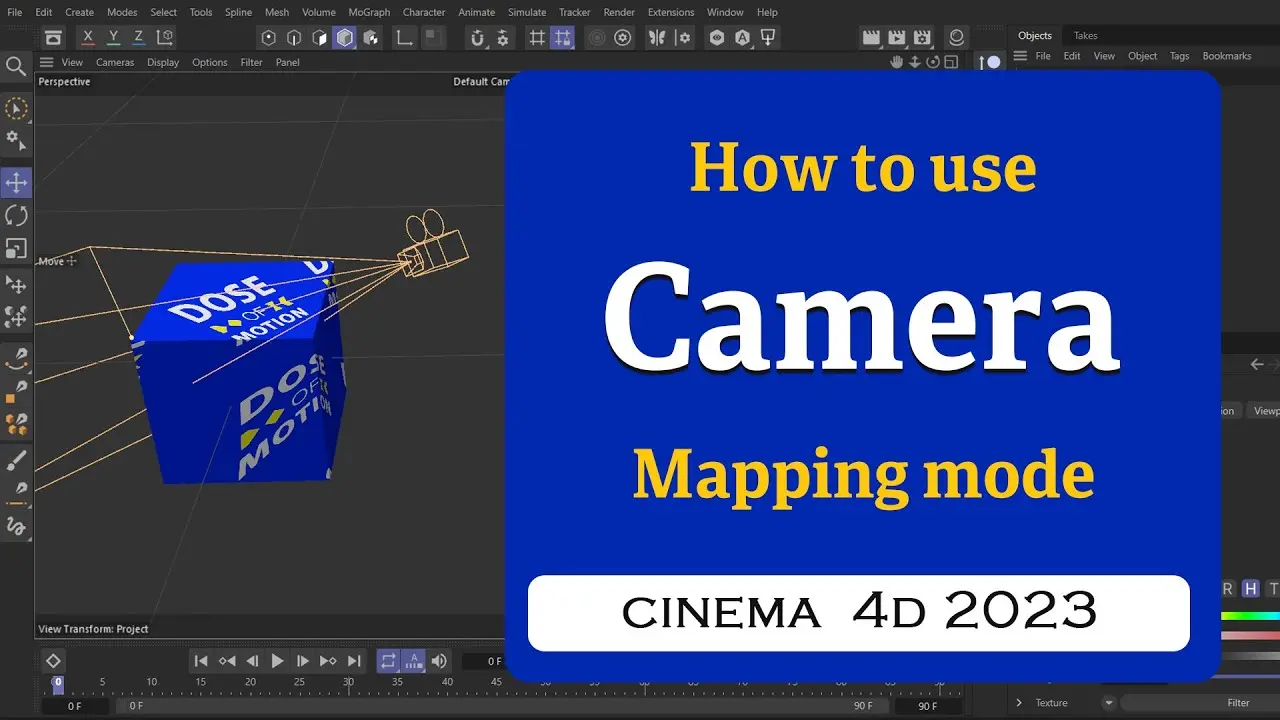Toggle the highlighted workplane grid snap
This screenshot has height=720, width=1280.
(x=563, y=38)
